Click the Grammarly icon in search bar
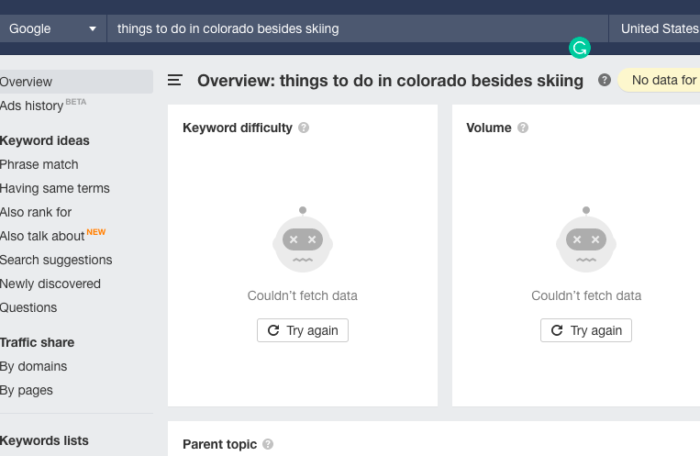This screenshot has height=456, width=700. 579,47
